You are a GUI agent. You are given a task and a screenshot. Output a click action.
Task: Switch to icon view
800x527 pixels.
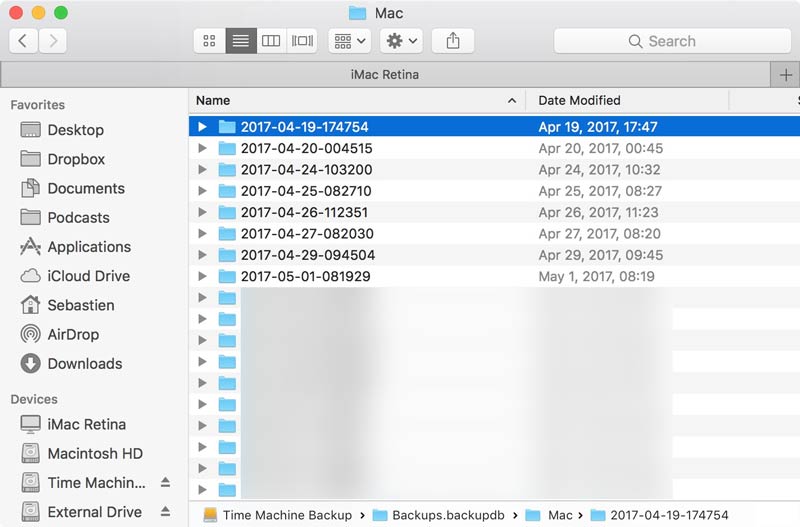209,41
